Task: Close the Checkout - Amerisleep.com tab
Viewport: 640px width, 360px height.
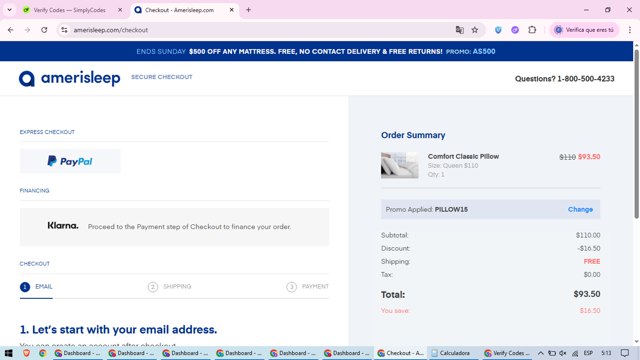Action: tap(231, 10)
